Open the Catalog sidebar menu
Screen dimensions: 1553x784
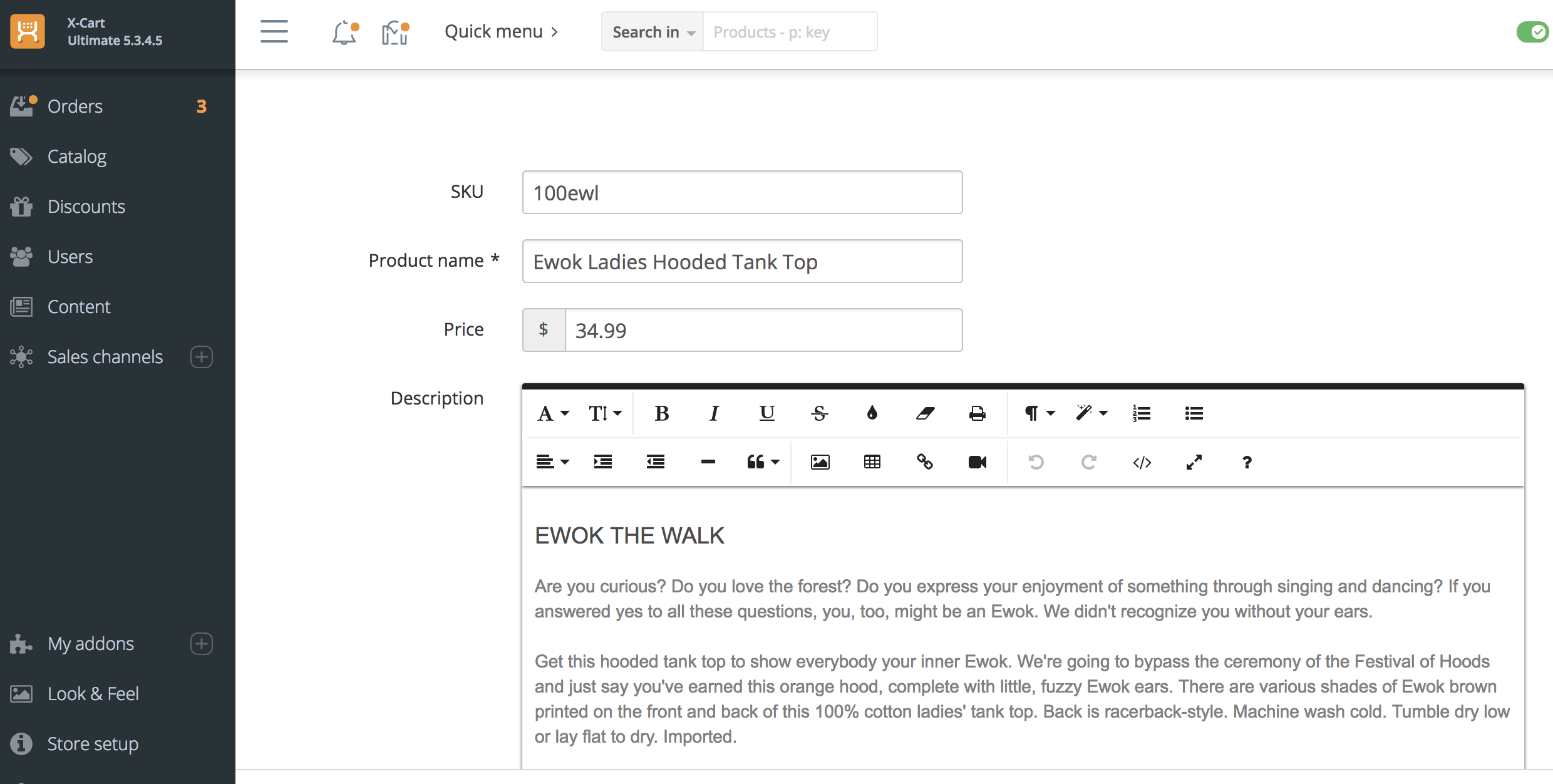pyautogui.click(x=77, y=157)
